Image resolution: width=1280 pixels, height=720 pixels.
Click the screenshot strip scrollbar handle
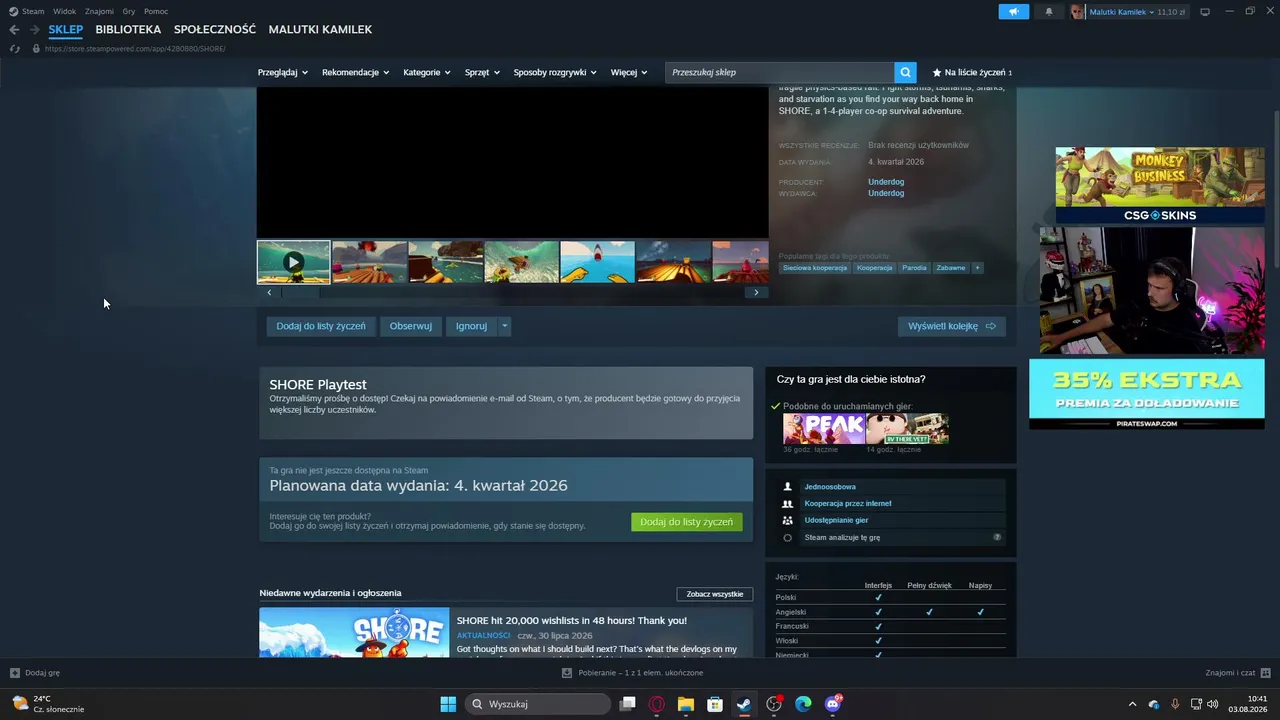point(300,293)
